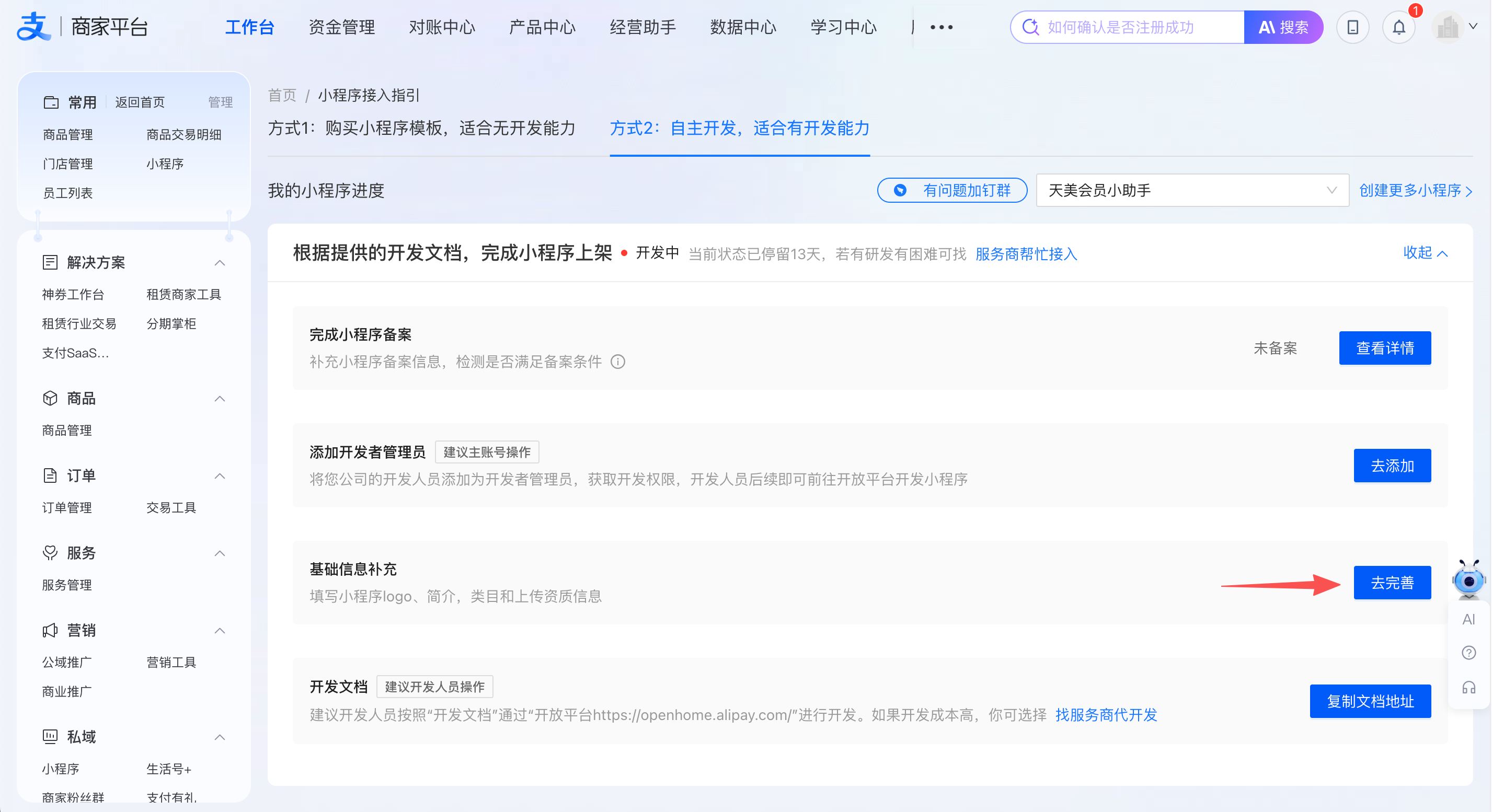The height and width of the screenshot is (812, 1492).
Task: Open the notification bell
Action: (x=1399, y=27)
